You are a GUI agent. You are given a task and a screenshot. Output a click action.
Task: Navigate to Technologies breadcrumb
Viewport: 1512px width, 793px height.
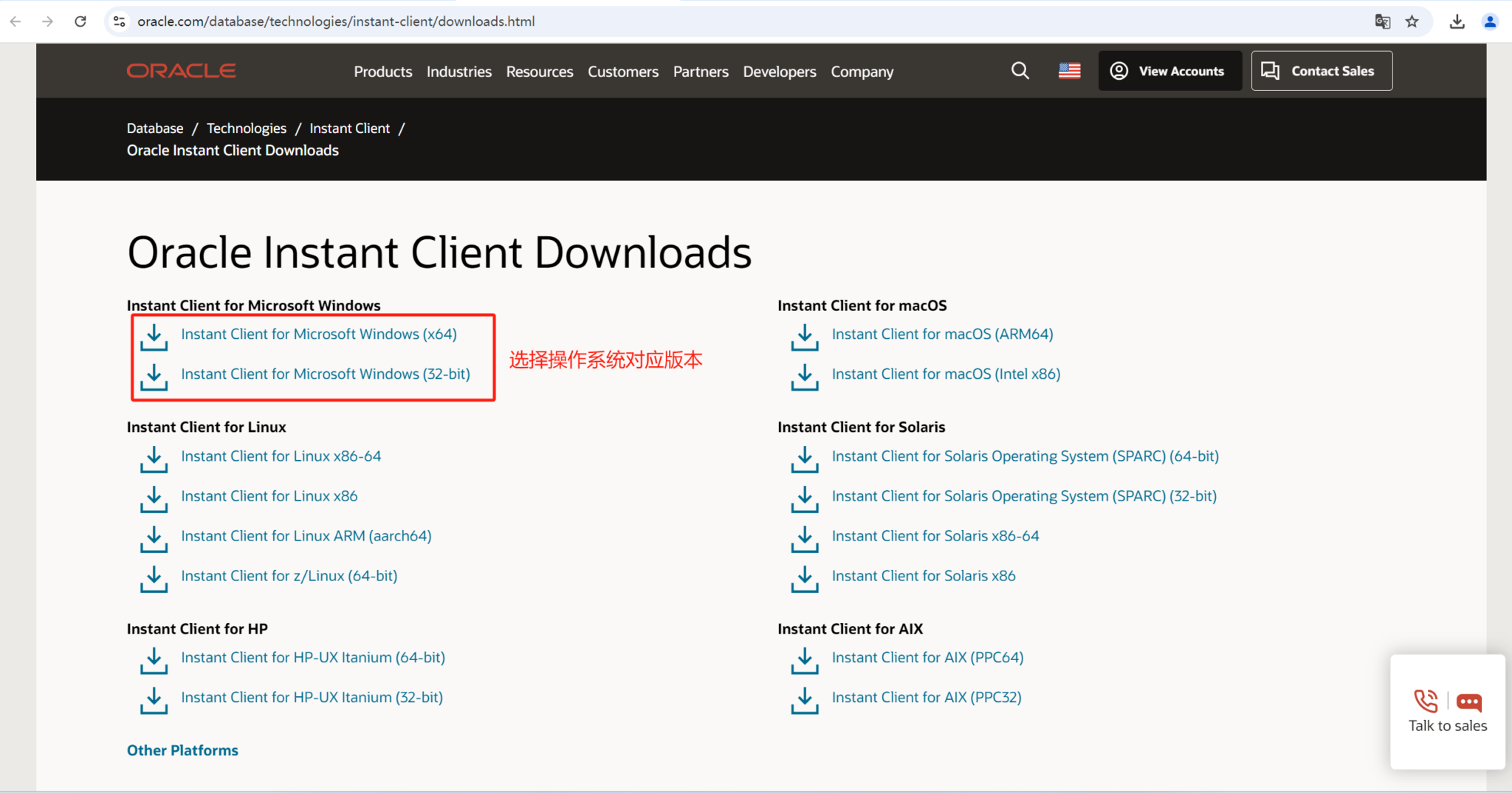tap(246, 128)
